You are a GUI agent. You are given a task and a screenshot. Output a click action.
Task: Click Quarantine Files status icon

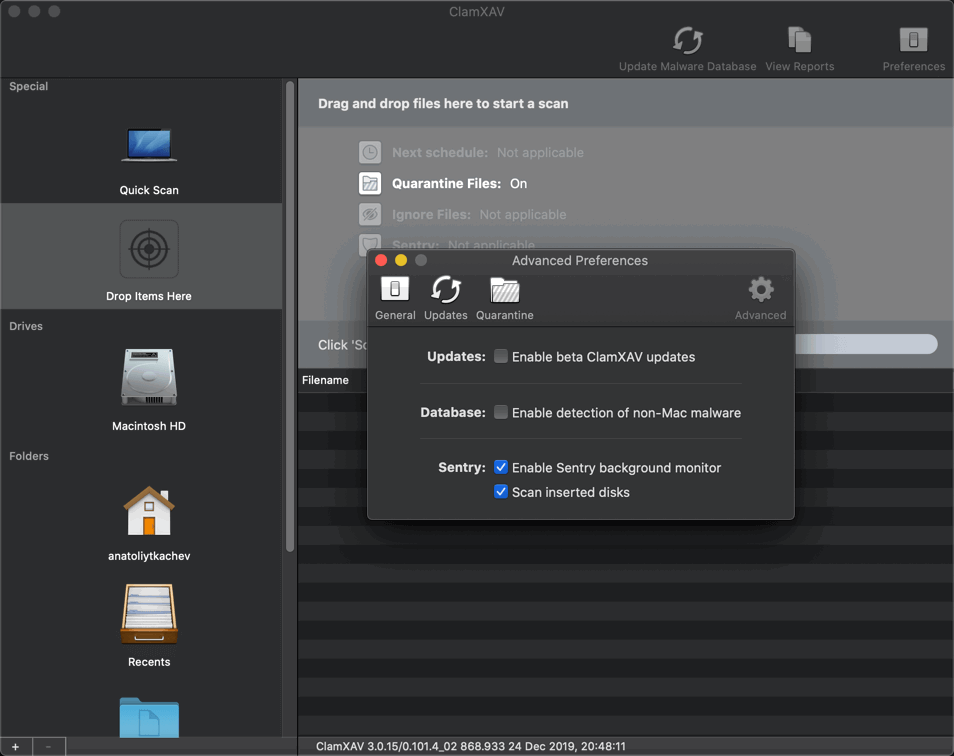click(x=370, y=183)
